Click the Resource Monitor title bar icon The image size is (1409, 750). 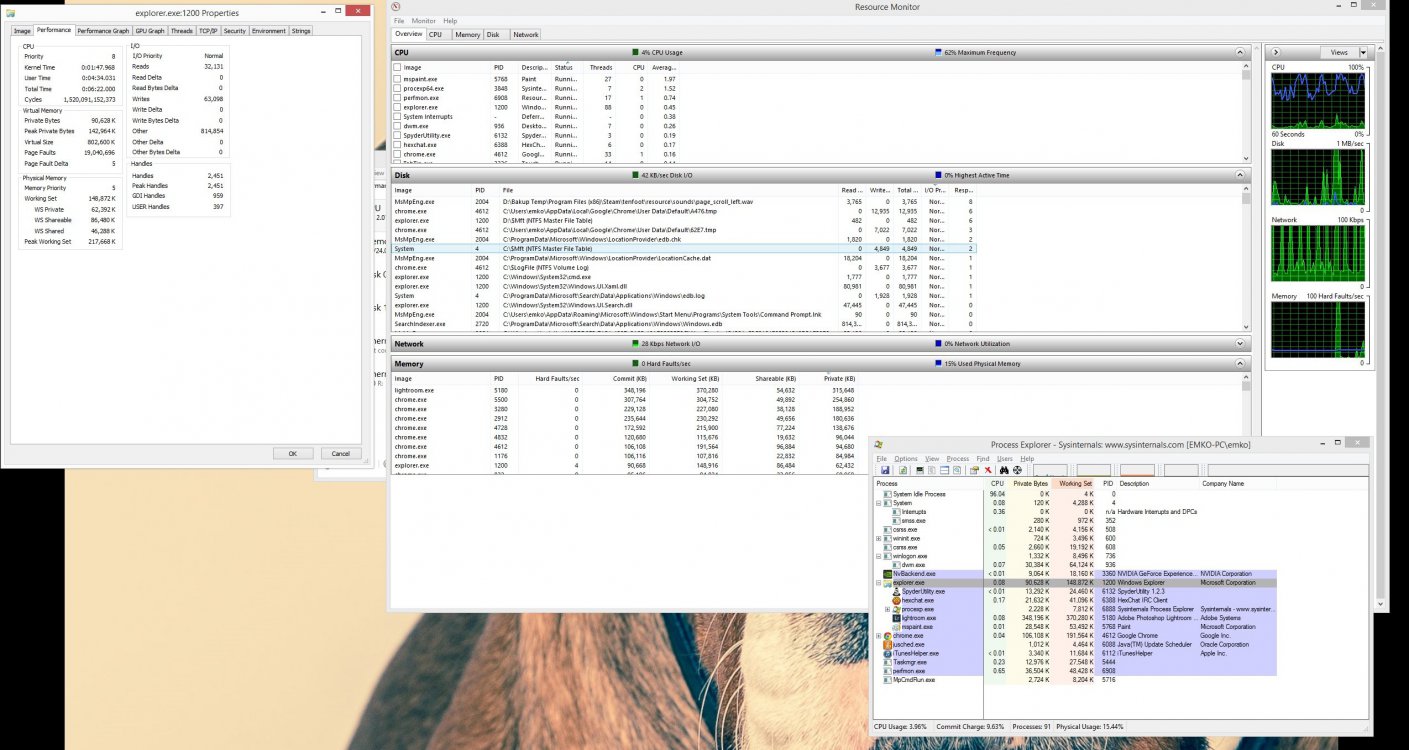click(x=397, y=7)
